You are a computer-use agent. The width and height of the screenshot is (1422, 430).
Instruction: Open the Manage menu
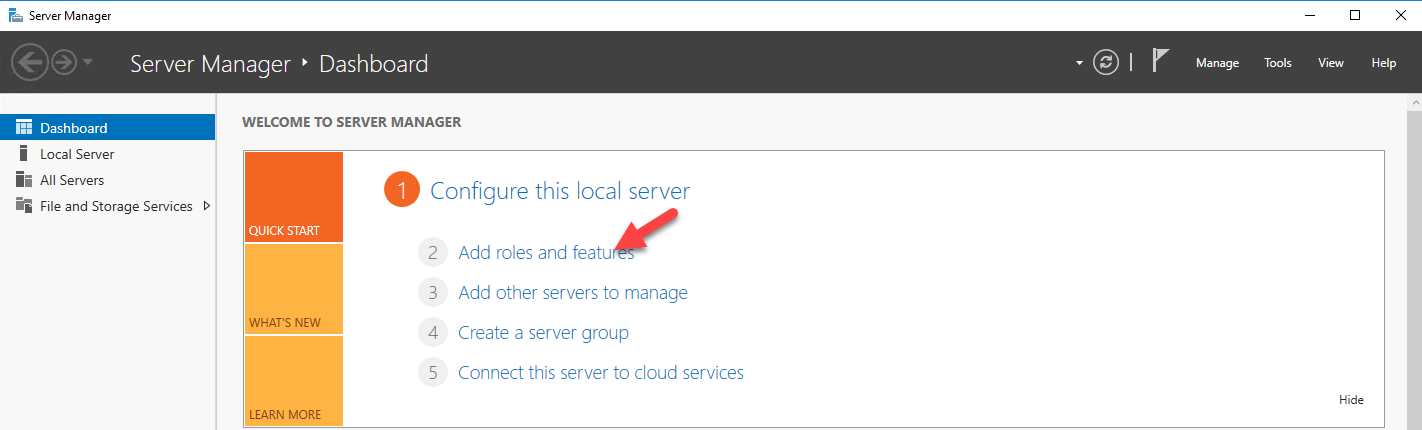1217,63
